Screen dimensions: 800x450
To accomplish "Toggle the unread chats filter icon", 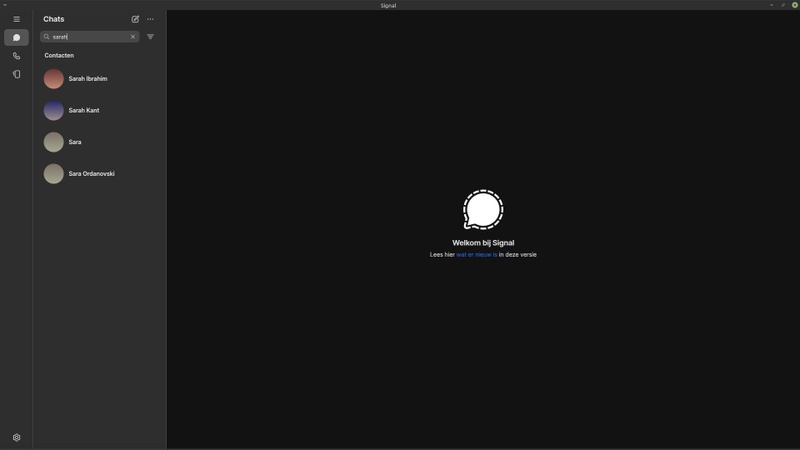I will (x=151, y=37).
